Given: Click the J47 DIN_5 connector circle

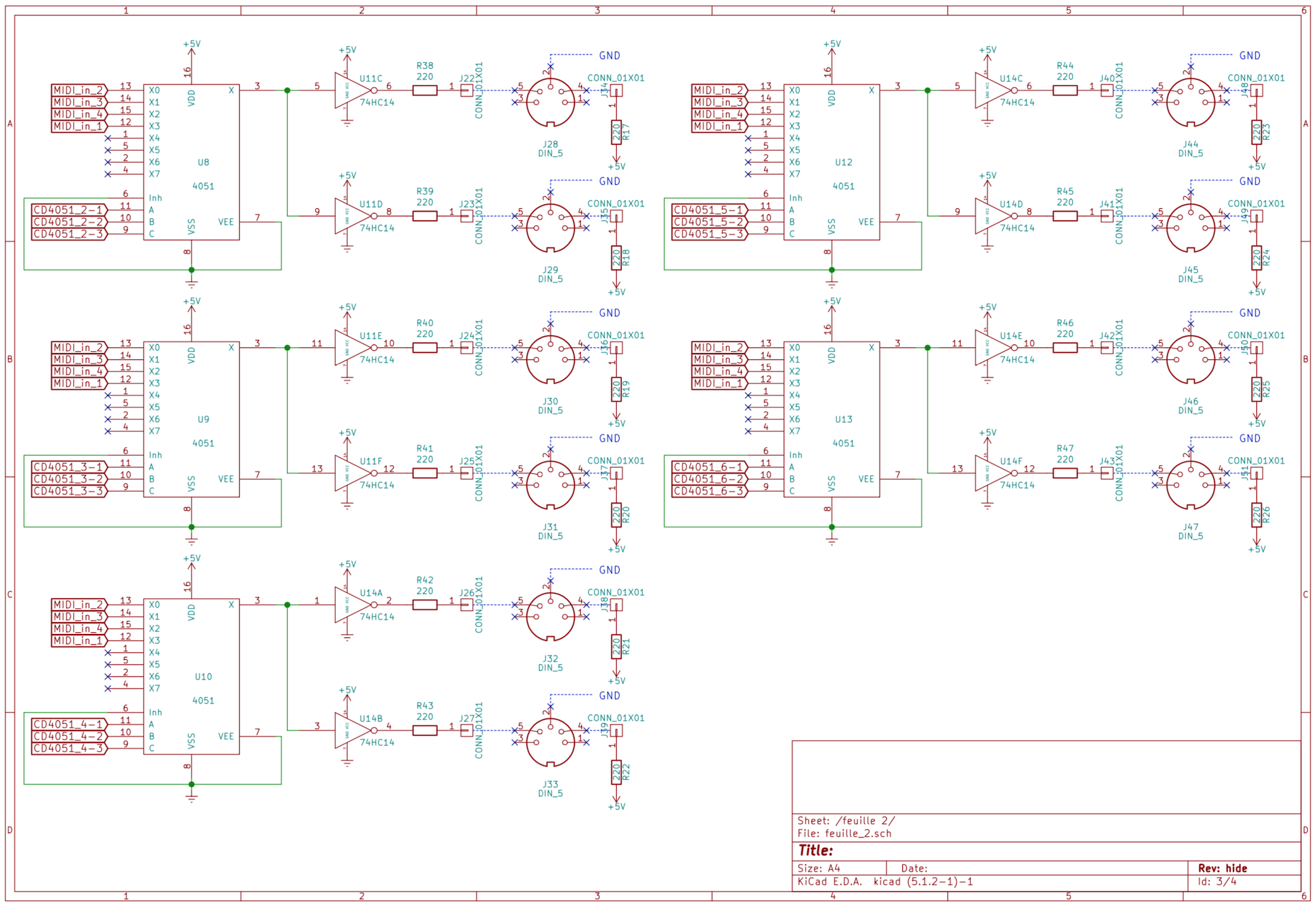Looking at the screenshot, I should (x=1190, y=485).
